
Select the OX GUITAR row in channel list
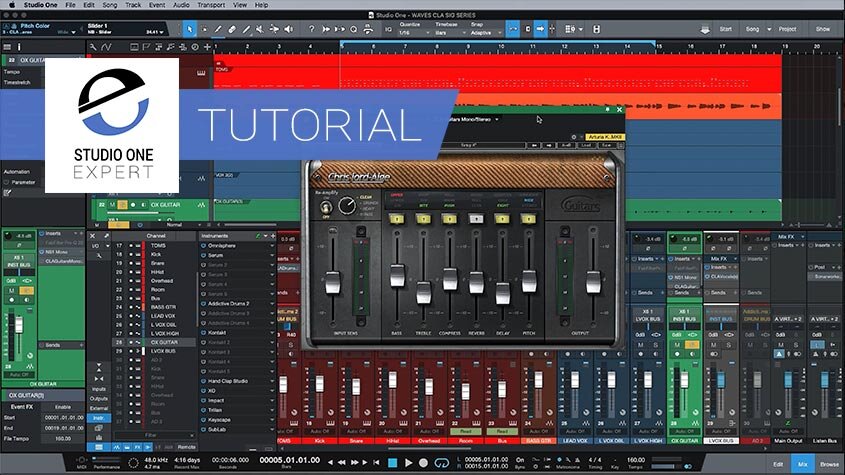tap(155, 342)
